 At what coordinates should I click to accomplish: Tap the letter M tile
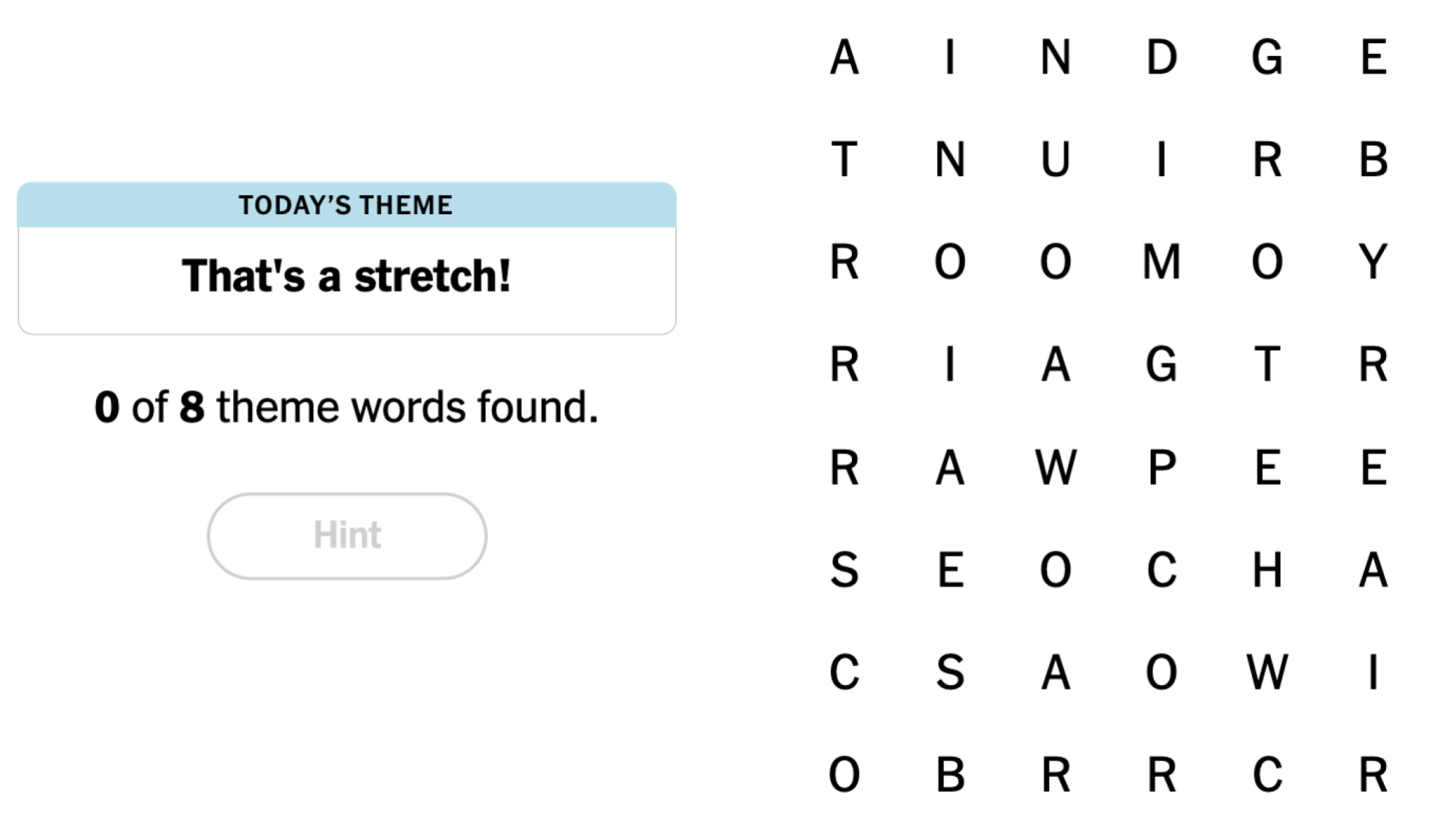click(x=1161, y=262)
